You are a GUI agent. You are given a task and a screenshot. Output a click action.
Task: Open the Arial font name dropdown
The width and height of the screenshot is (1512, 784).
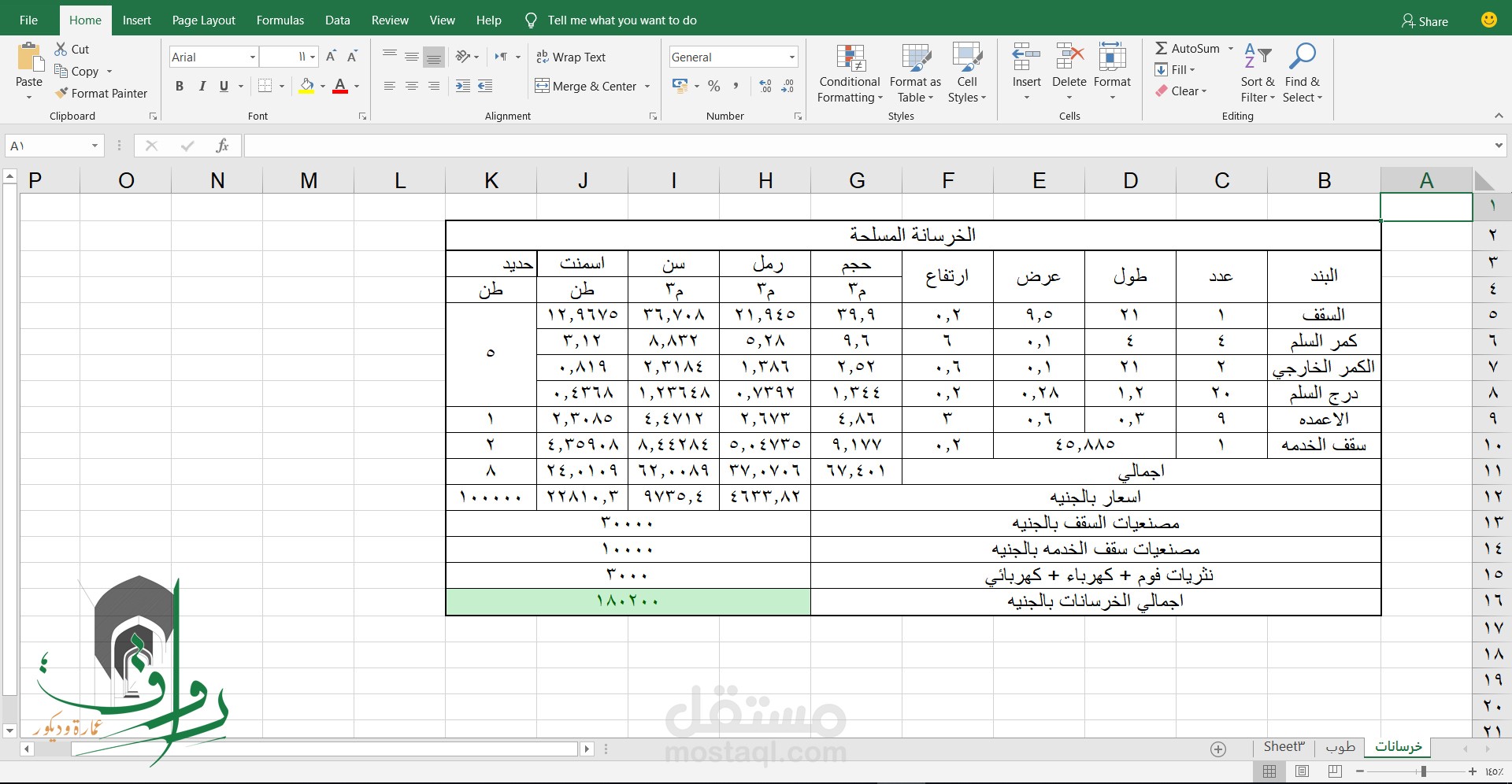coord(253,57)
